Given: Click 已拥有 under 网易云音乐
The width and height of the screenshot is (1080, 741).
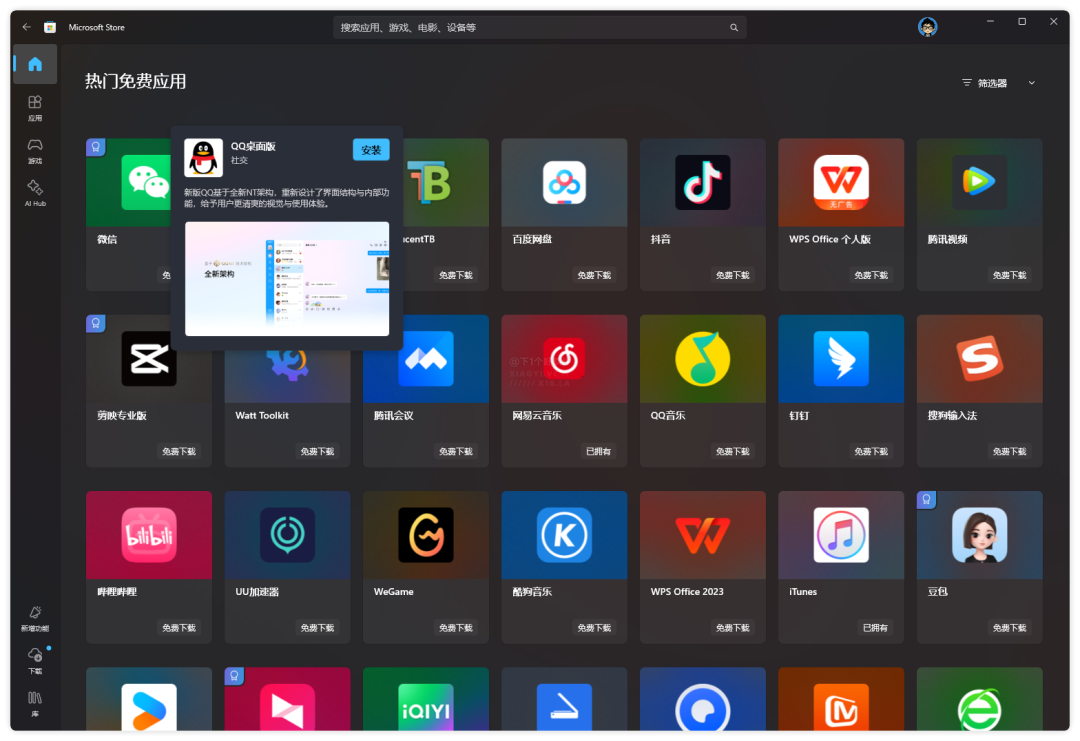Looking at the screenshot, I should [598, 451].
